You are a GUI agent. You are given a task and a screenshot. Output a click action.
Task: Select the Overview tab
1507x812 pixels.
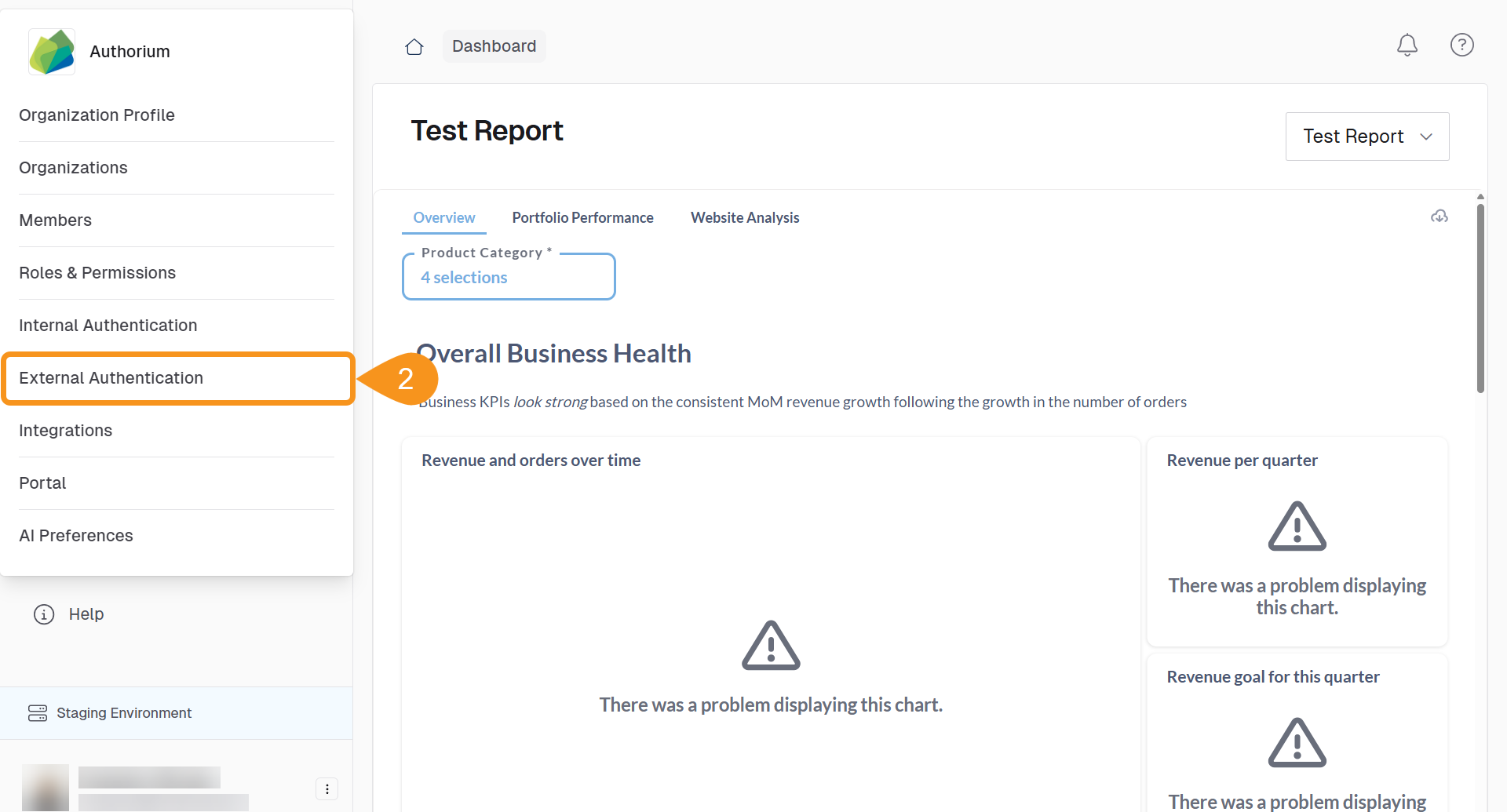coord(443,218)
